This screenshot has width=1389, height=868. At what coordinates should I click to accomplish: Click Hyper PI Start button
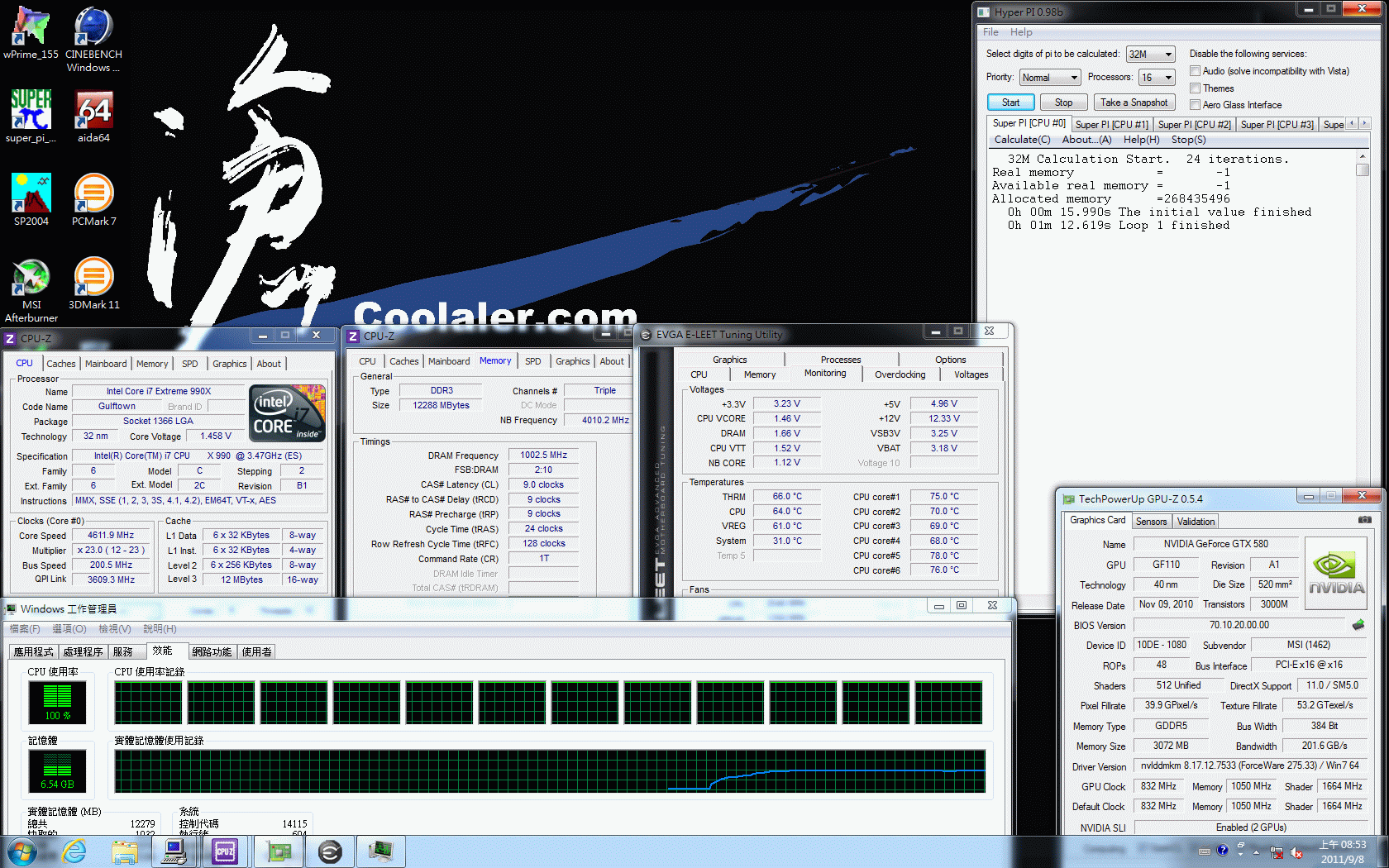tap(1010, 103)
